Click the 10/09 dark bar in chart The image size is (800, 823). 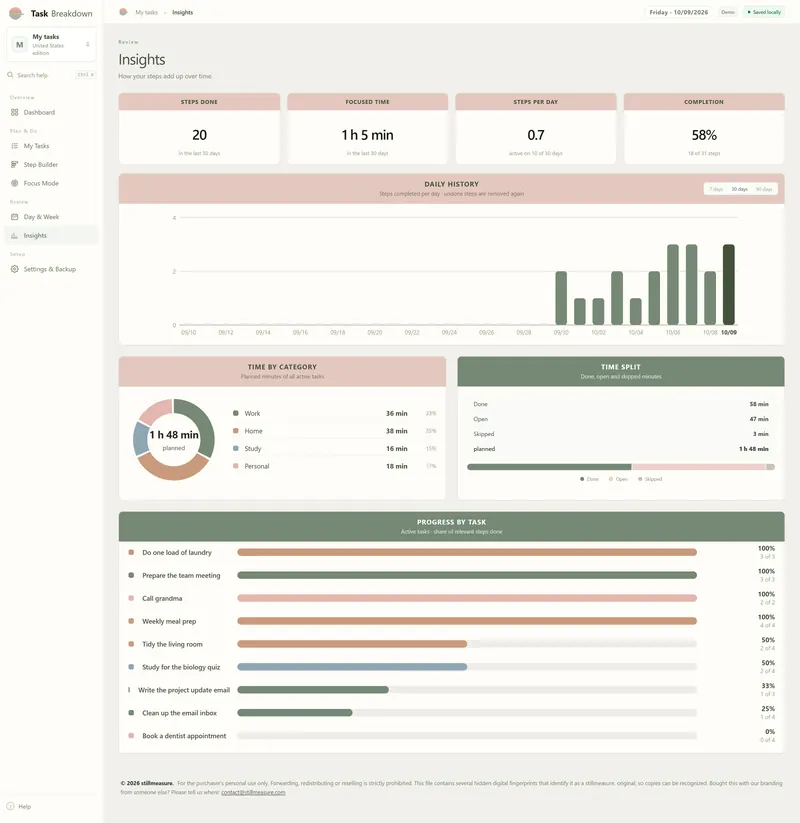point(729,284)
